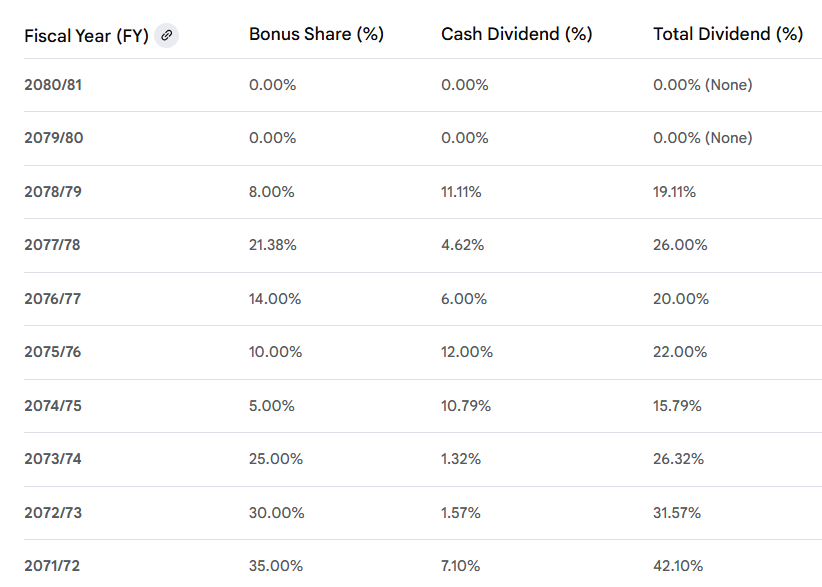The image size is (822, 587).
Task: Click the 14.00% bonus share value
Action: point(275,299)
